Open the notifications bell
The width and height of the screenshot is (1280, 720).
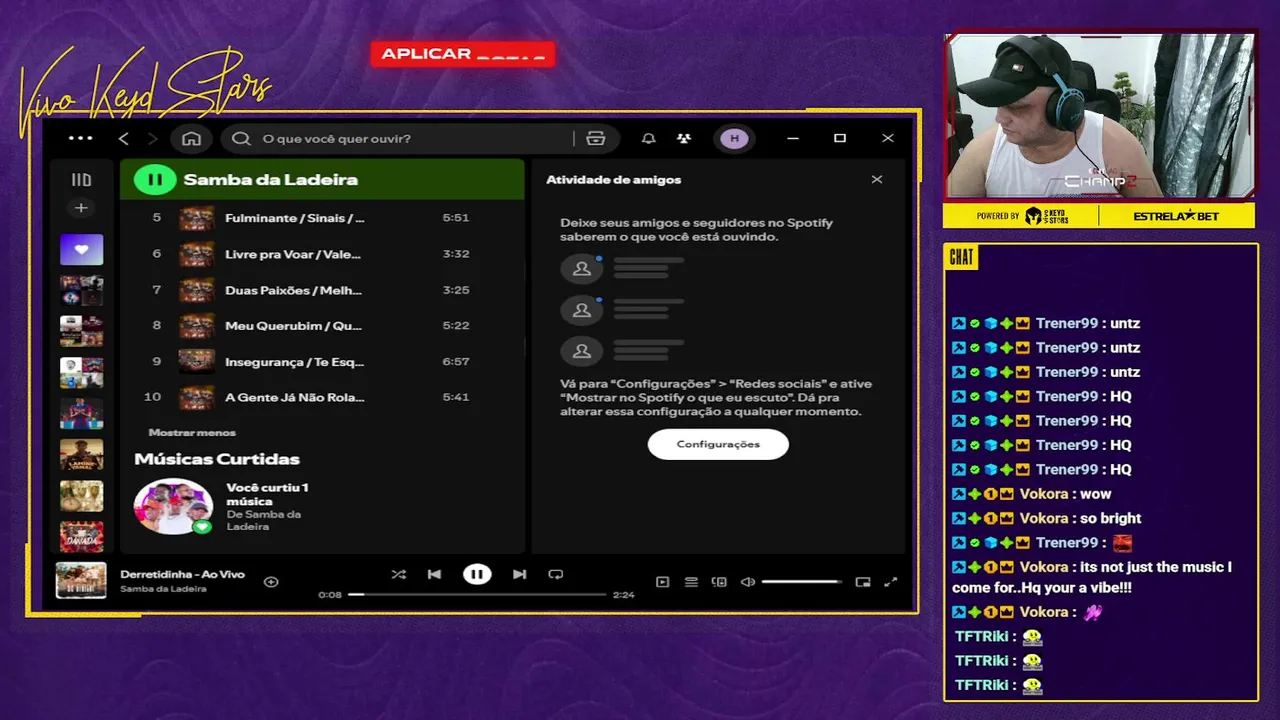[x=648, y=138]
